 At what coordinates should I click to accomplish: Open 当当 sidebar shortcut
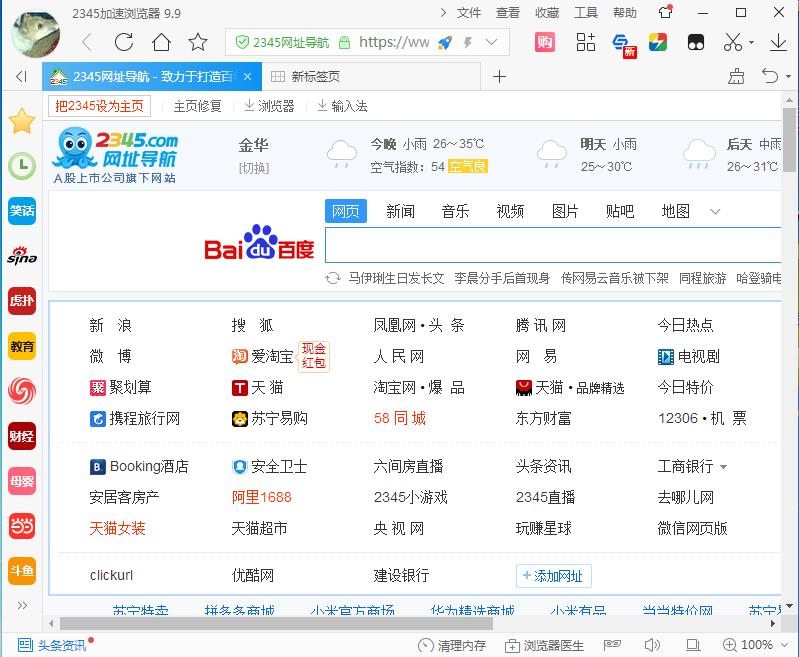point(22,525)
